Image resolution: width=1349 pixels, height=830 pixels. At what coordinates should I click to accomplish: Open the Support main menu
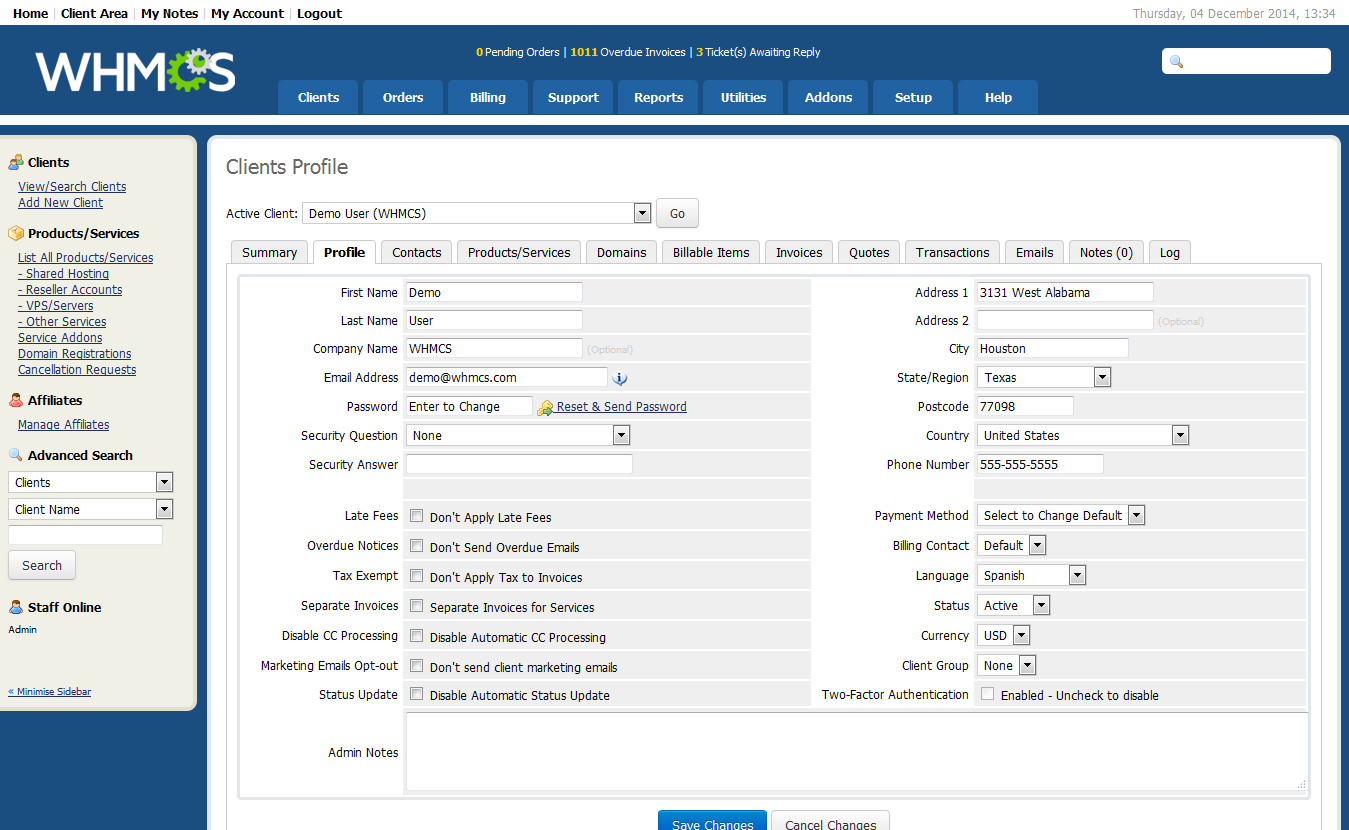point(573,97)
